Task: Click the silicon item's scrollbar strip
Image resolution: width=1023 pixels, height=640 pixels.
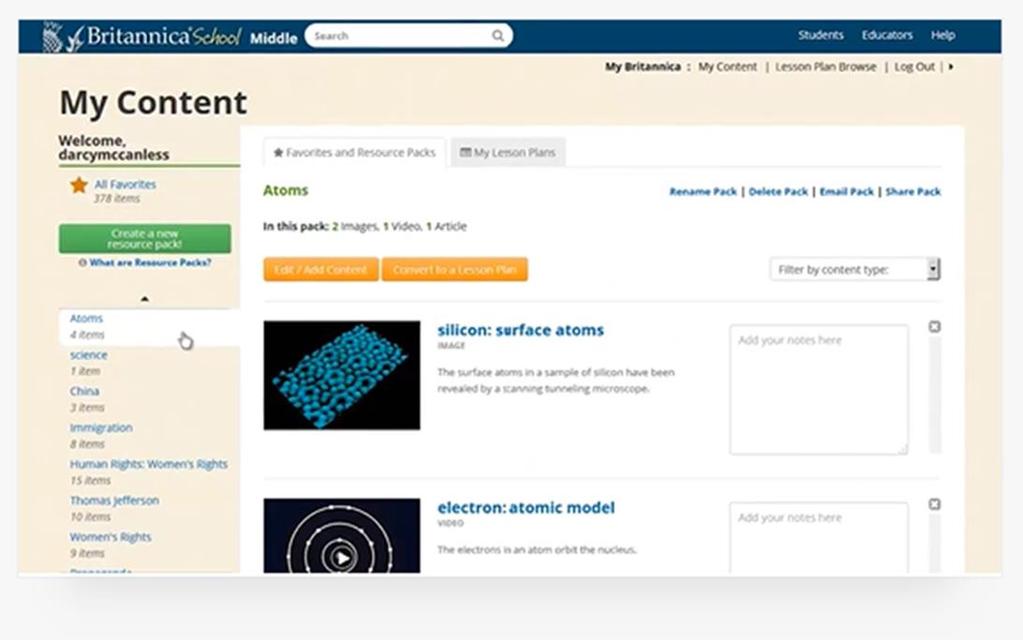Action: tap(935, 395)
